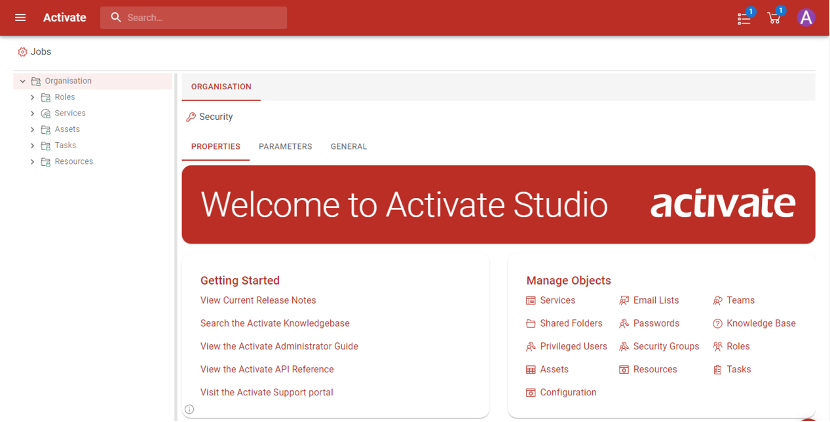Click the Organisation folder icon in tree

click(x=36, y=81)
